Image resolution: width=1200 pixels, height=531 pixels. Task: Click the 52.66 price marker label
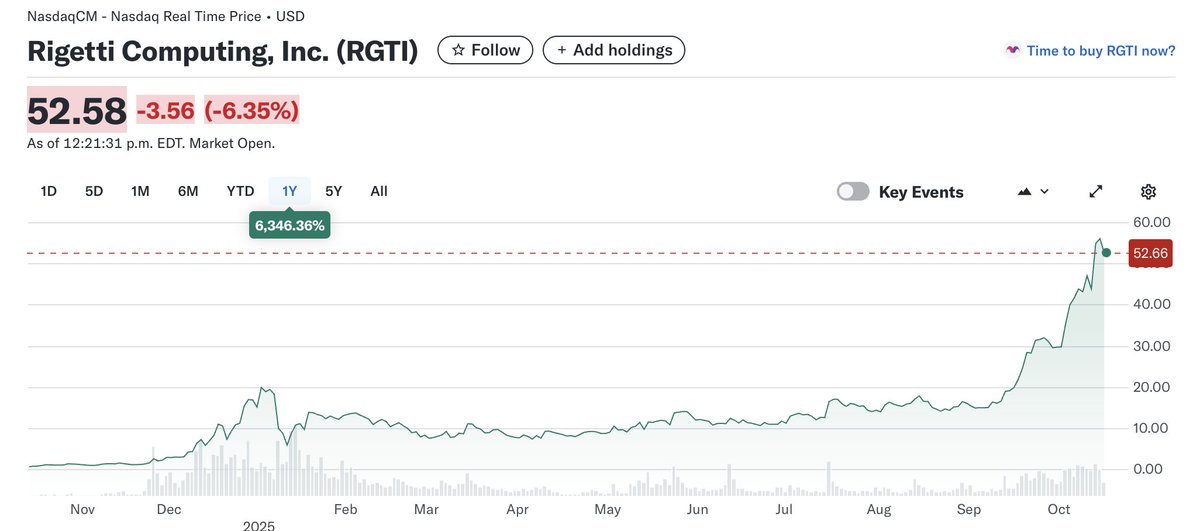1150,253
